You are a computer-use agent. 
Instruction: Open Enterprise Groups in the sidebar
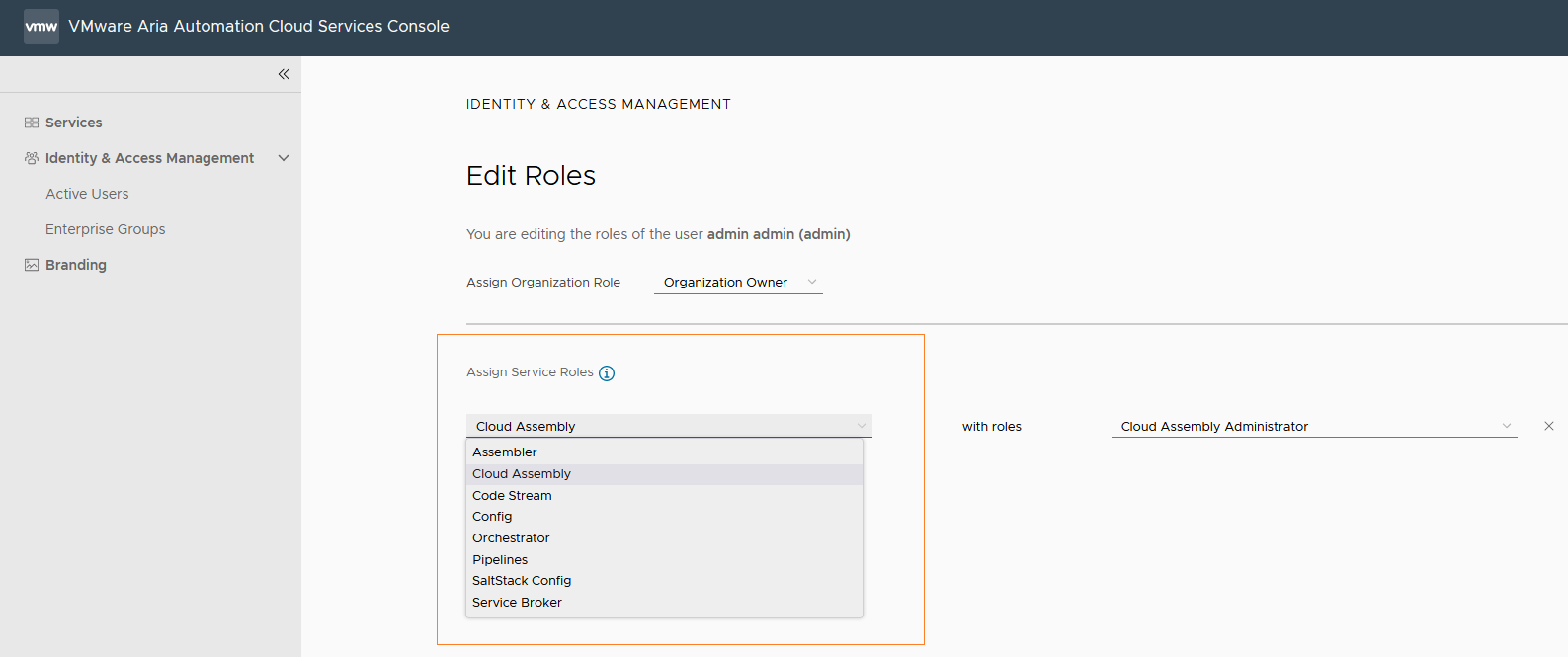tap(106, 229)
